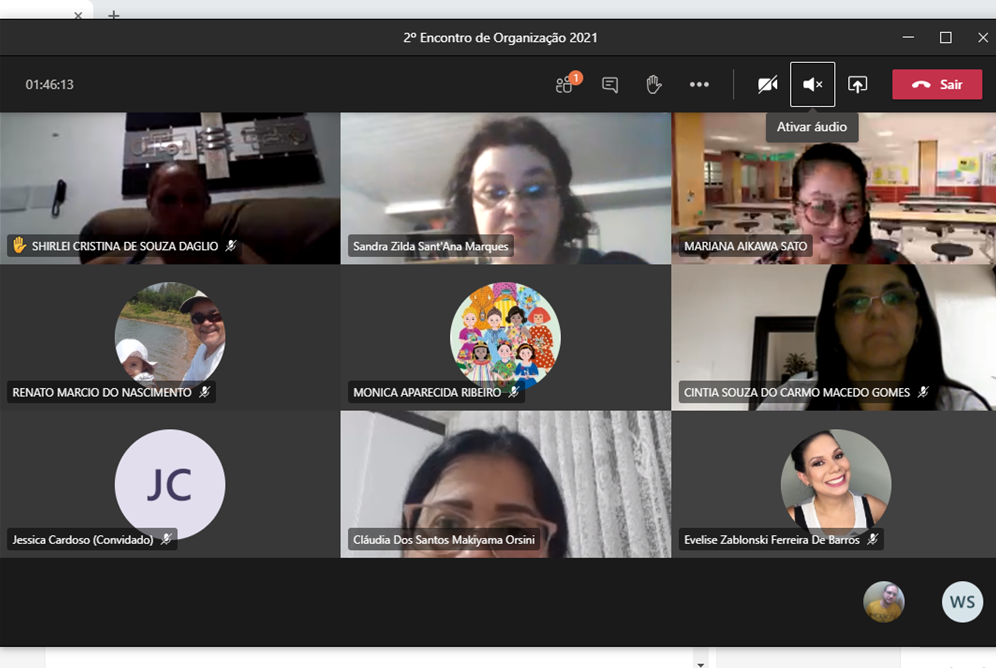Select Sandra Zilda Sant'Ana Marques video tile
The height and width of the screenshot is (668, 996).
click(506, 188)
